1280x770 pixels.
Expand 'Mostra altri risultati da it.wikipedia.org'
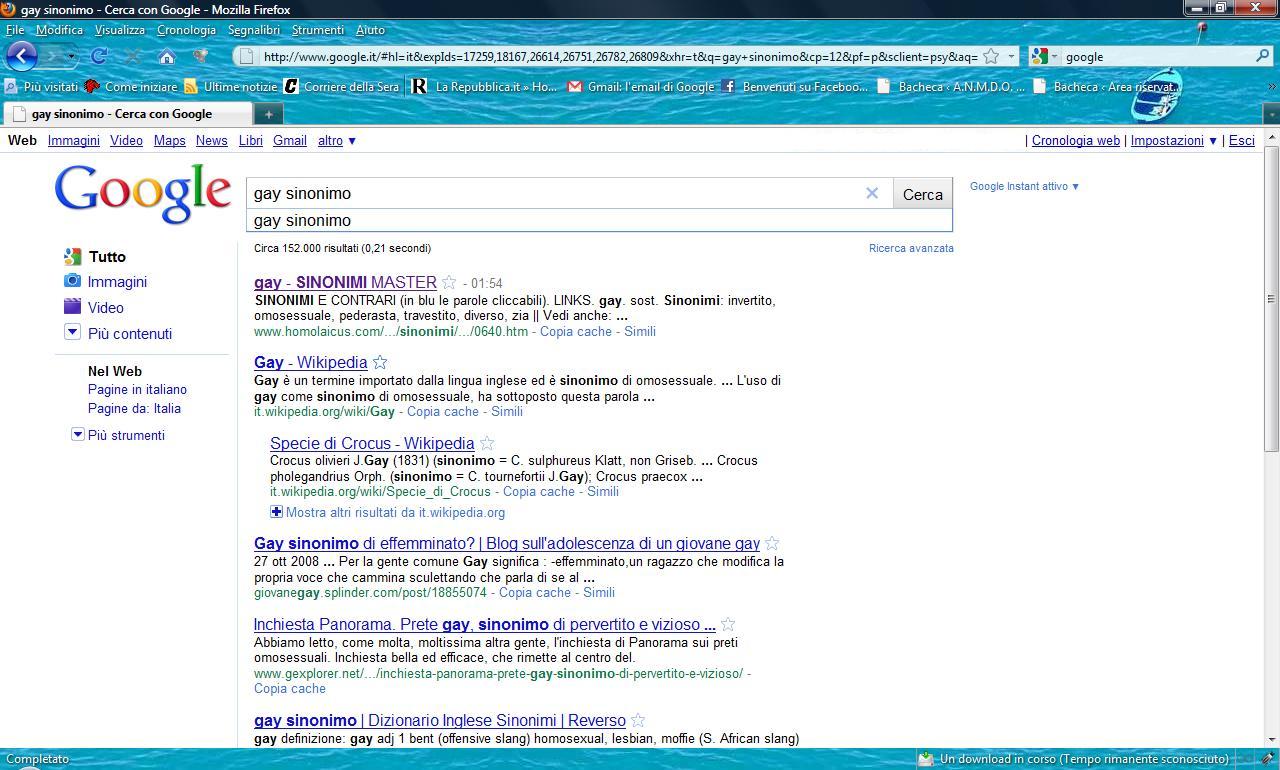(x=387, y=512)
